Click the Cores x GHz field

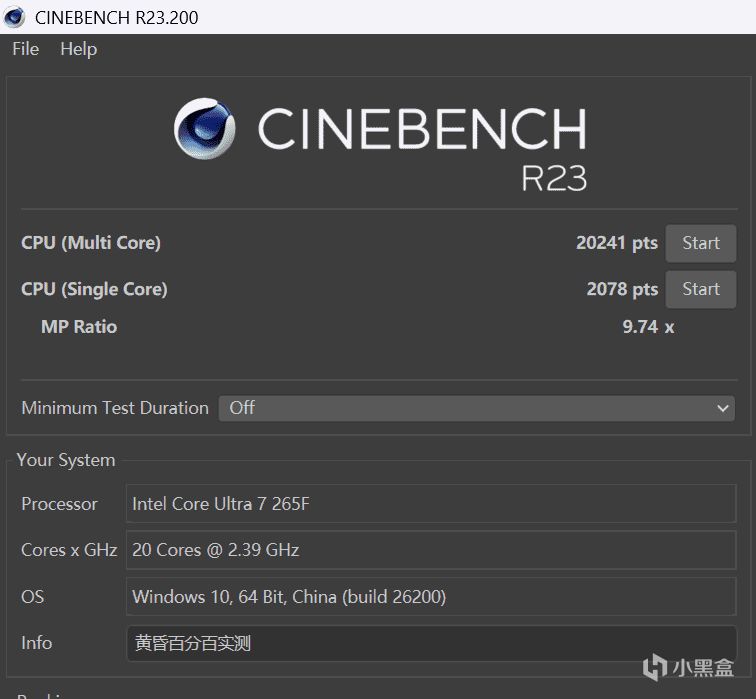point(431,550)
